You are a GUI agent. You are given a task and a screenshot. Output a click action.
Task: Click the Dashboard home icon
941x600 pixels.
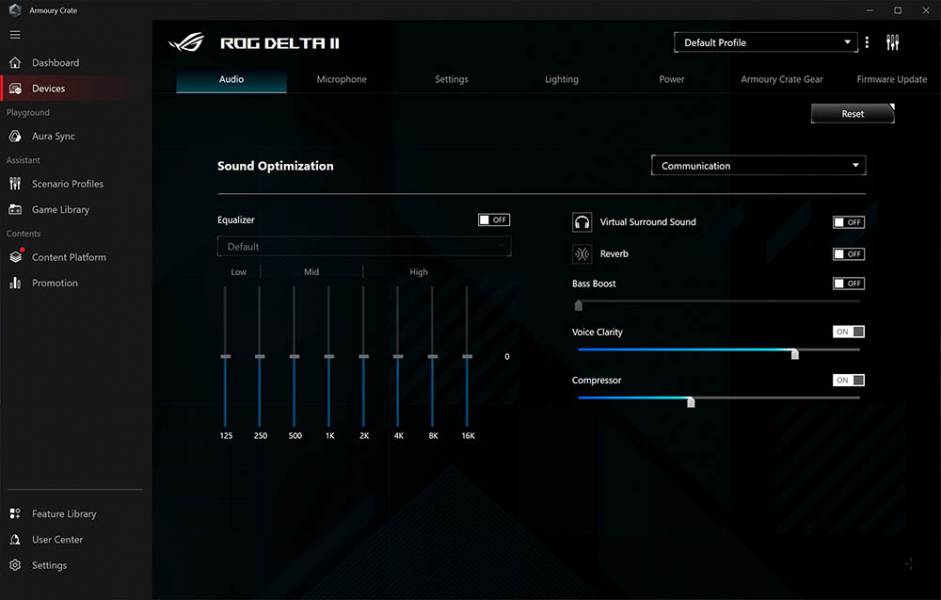pyautogui.click(x=15, y=62)
